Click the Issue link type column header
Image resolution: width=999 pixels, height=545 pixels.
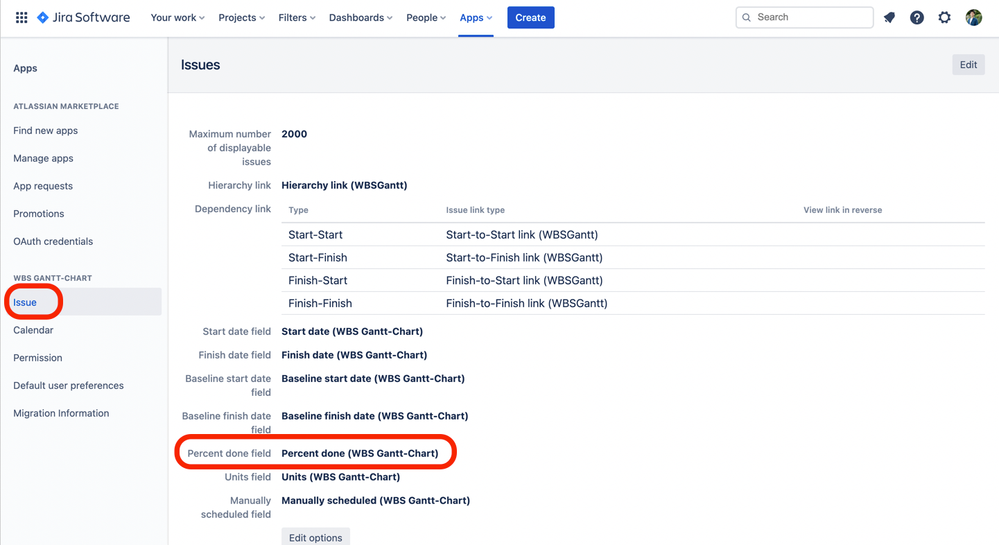475,210
